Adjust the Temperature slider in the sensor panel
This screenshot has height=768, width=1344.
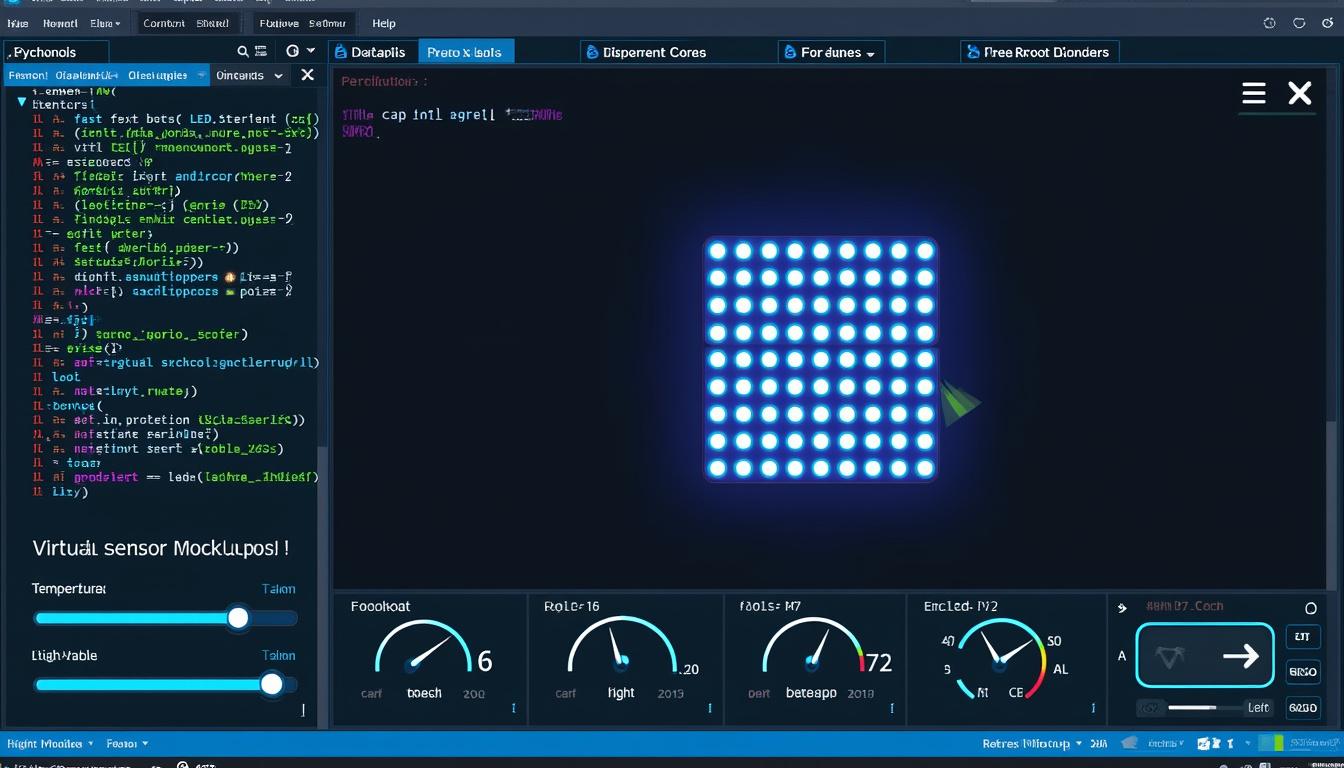coord(238,618)
